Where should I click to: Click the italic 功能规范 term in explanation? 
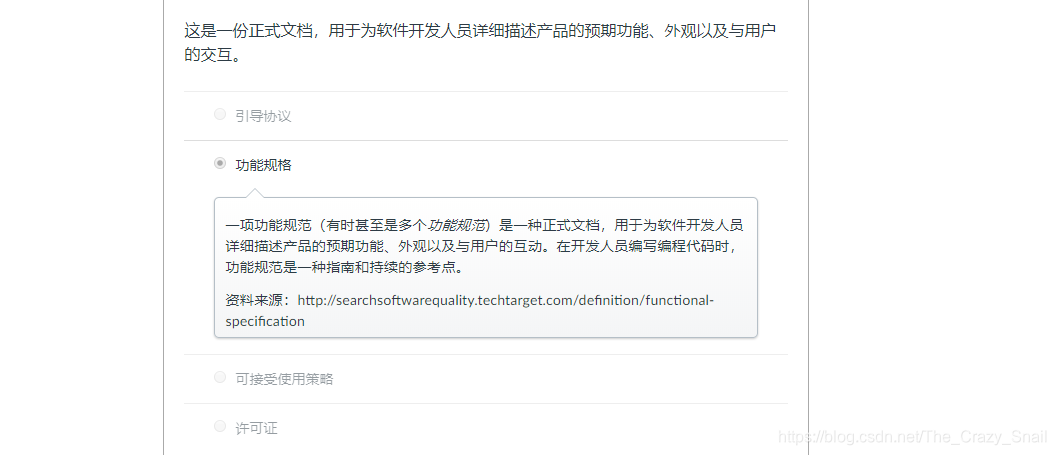pyautogui.click(x=457, y=225)
